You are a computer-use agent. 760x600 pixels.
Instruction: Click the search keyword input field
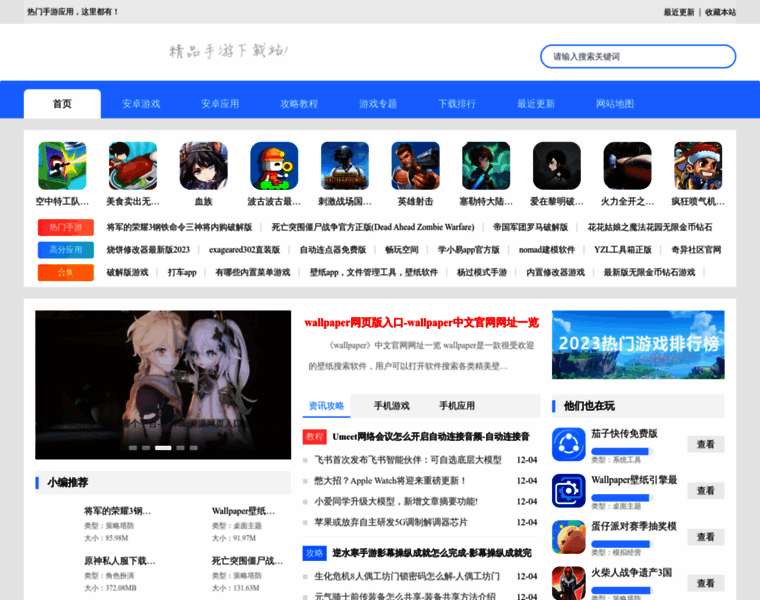(638, 57)
